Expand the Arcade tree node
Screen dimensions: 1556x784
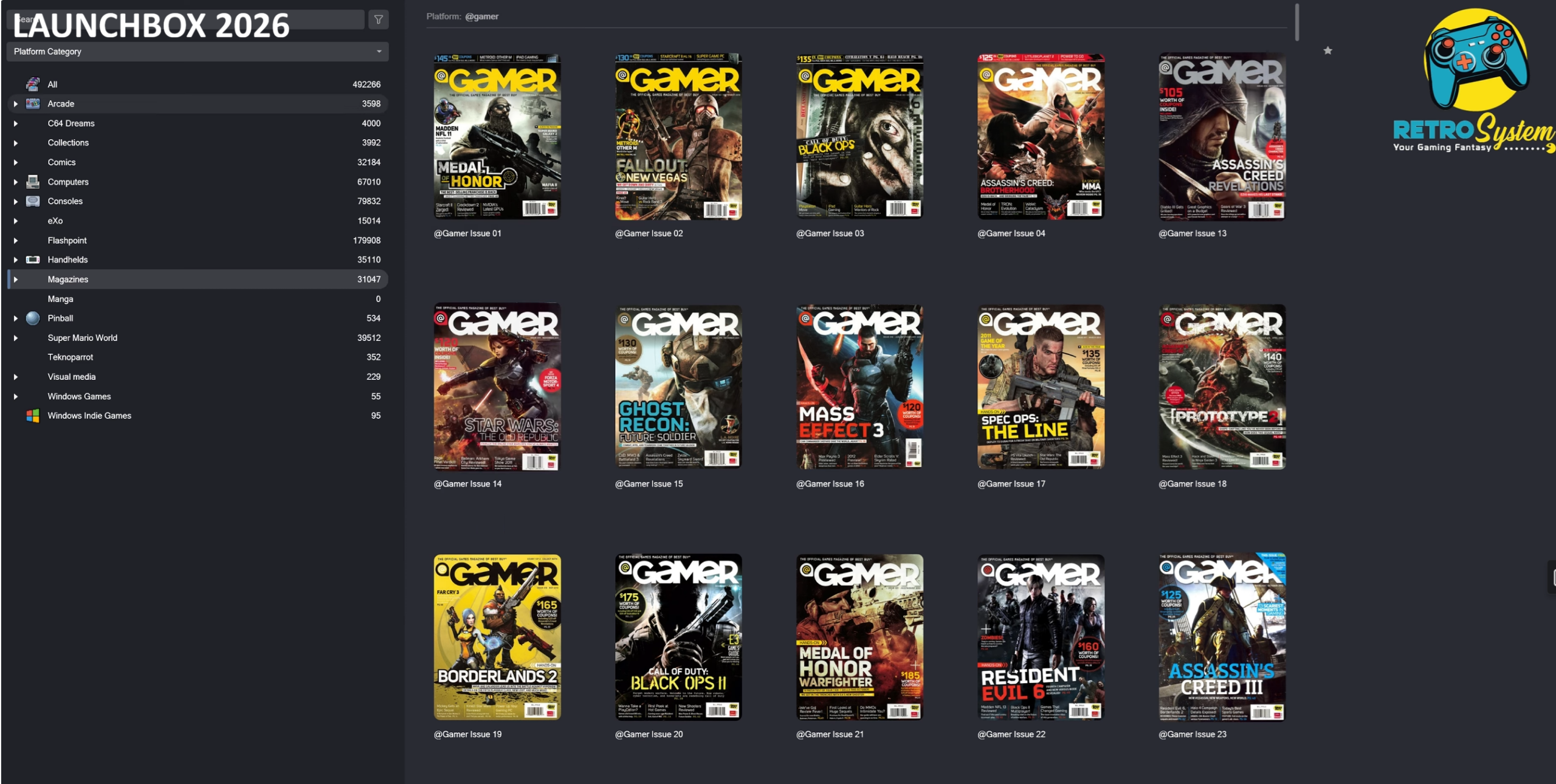[16, 104]
